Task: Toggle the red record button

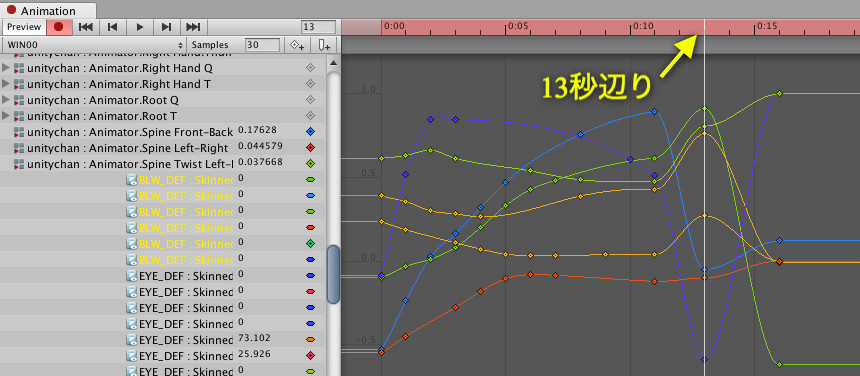Action: (59, 27)
